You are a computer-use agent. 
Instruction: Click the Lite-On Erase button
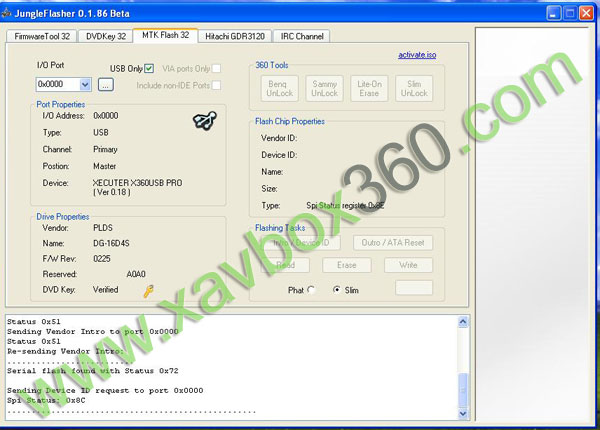(x=369, y=88)
